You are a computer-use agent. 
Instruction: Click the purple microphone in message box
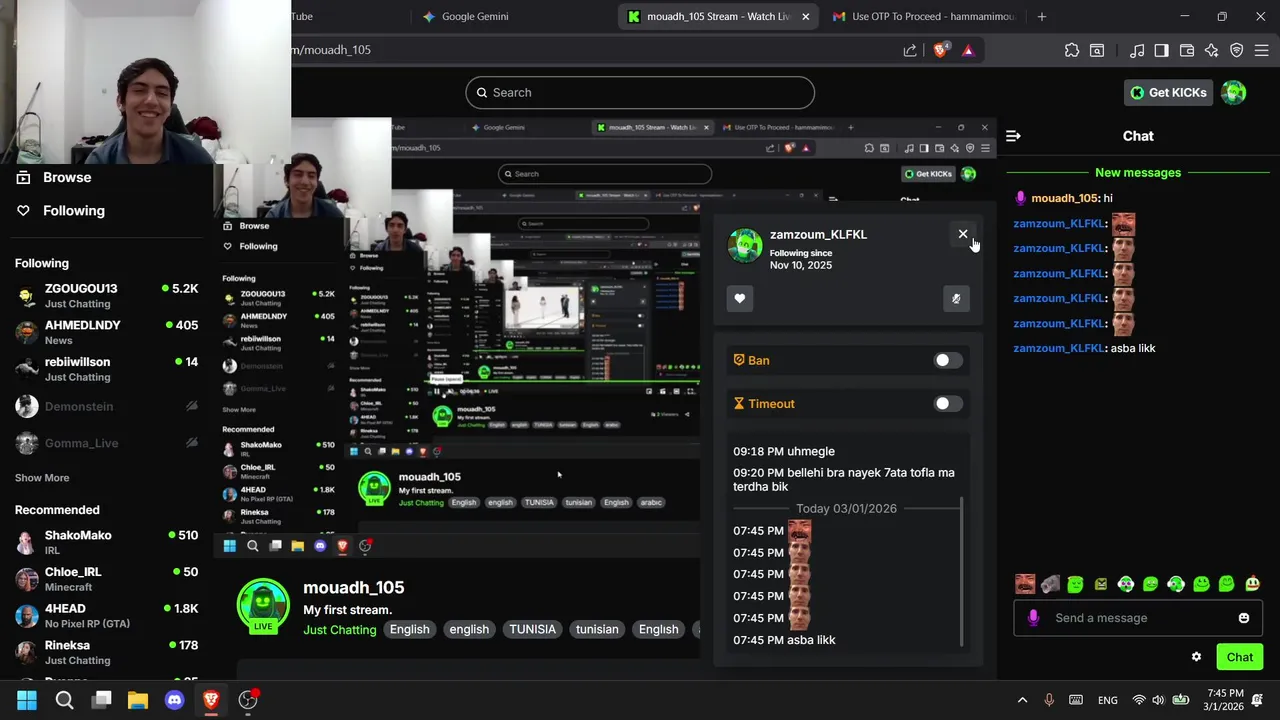1033,618
